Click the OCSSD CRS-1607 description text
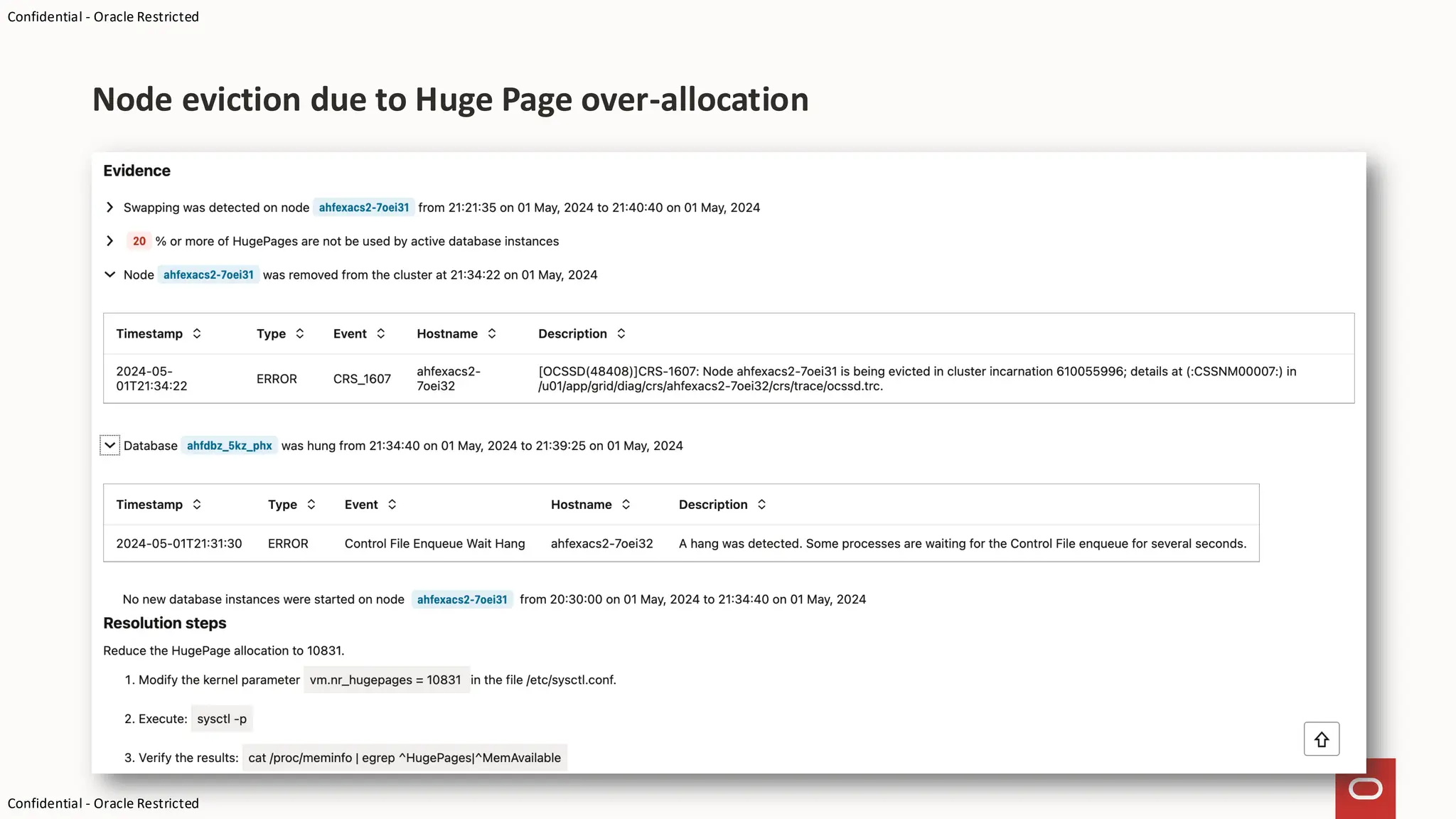This screenshot has width=1456, height=819. click(917, 379)
